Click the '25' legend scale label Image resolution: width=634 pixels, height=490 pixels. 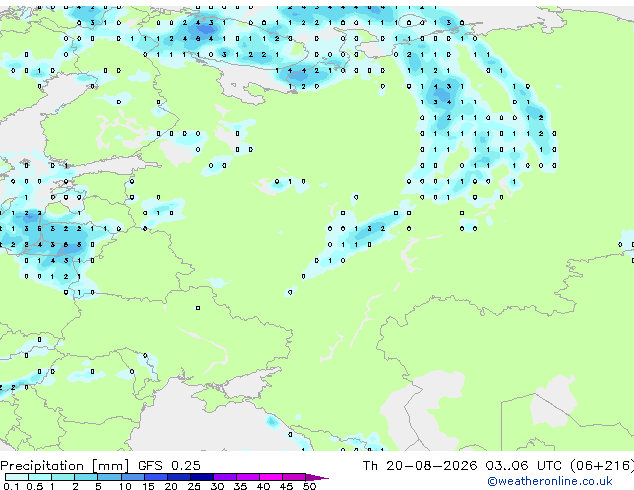tap(194, 486)
